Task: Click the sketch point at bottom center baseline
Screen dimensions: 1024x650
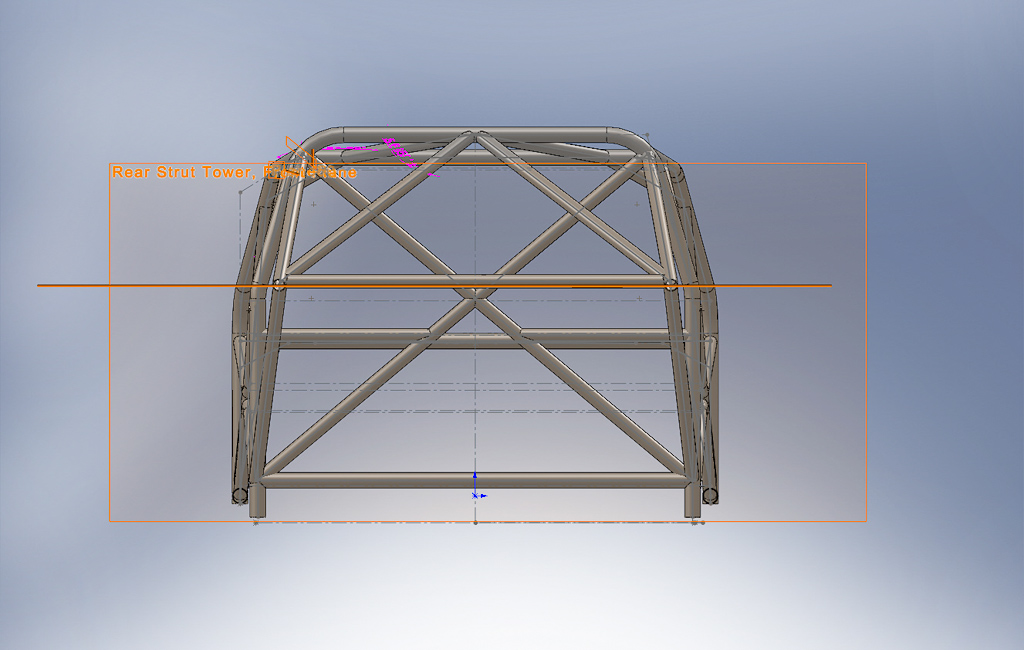Action: tap(475, 522)
